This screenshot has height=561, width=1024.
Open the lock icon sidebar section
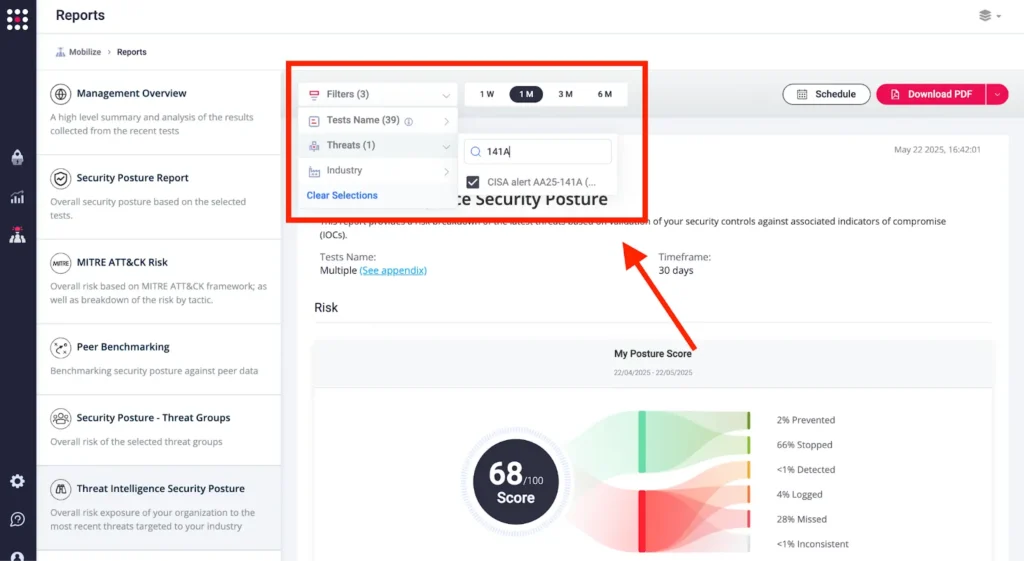pyautogui.click(x=17, y=158)
